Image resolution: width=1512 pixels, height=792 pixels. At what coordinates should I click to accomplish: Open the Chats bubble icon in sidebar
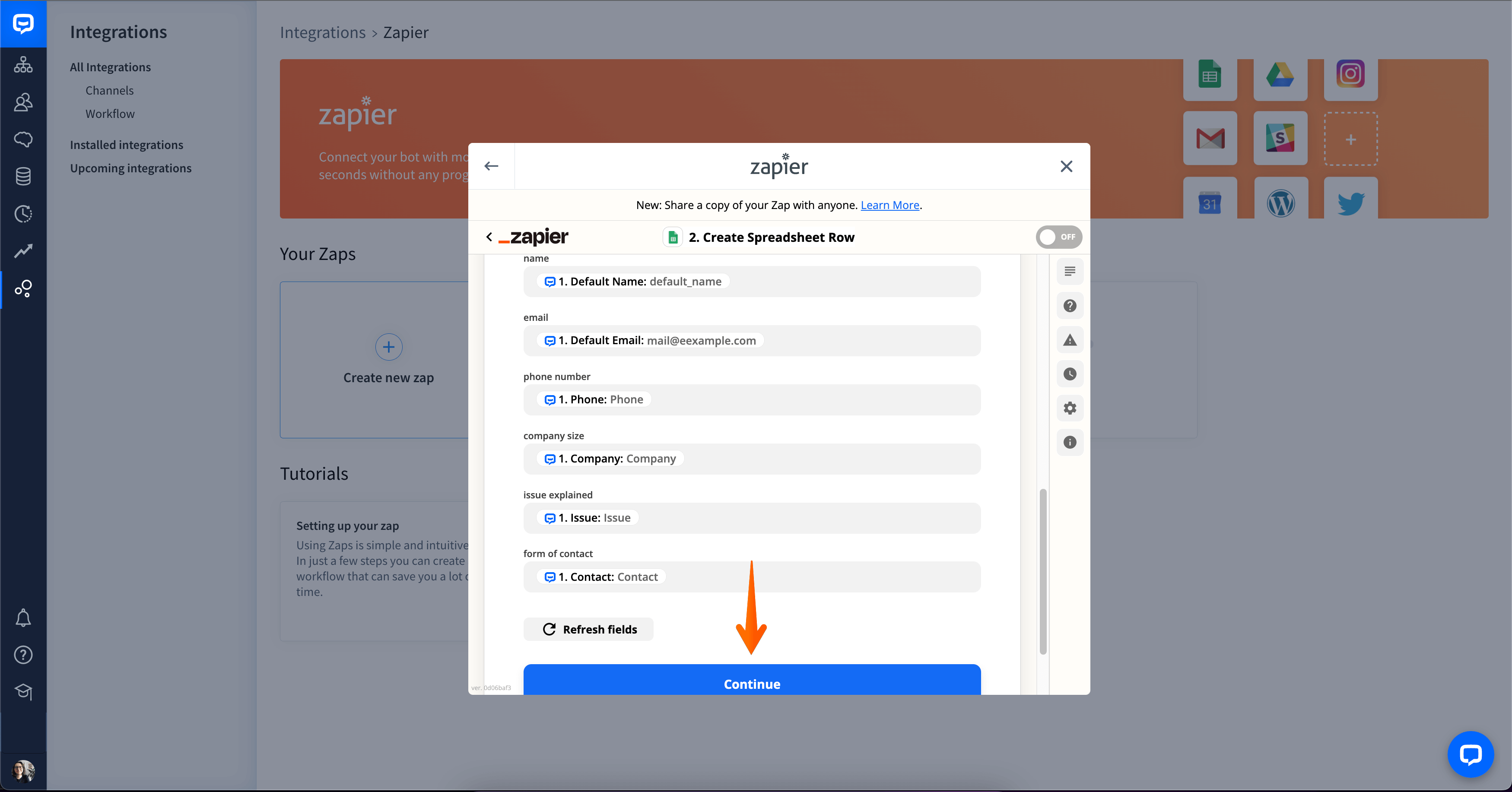click(x=23, y=139)
